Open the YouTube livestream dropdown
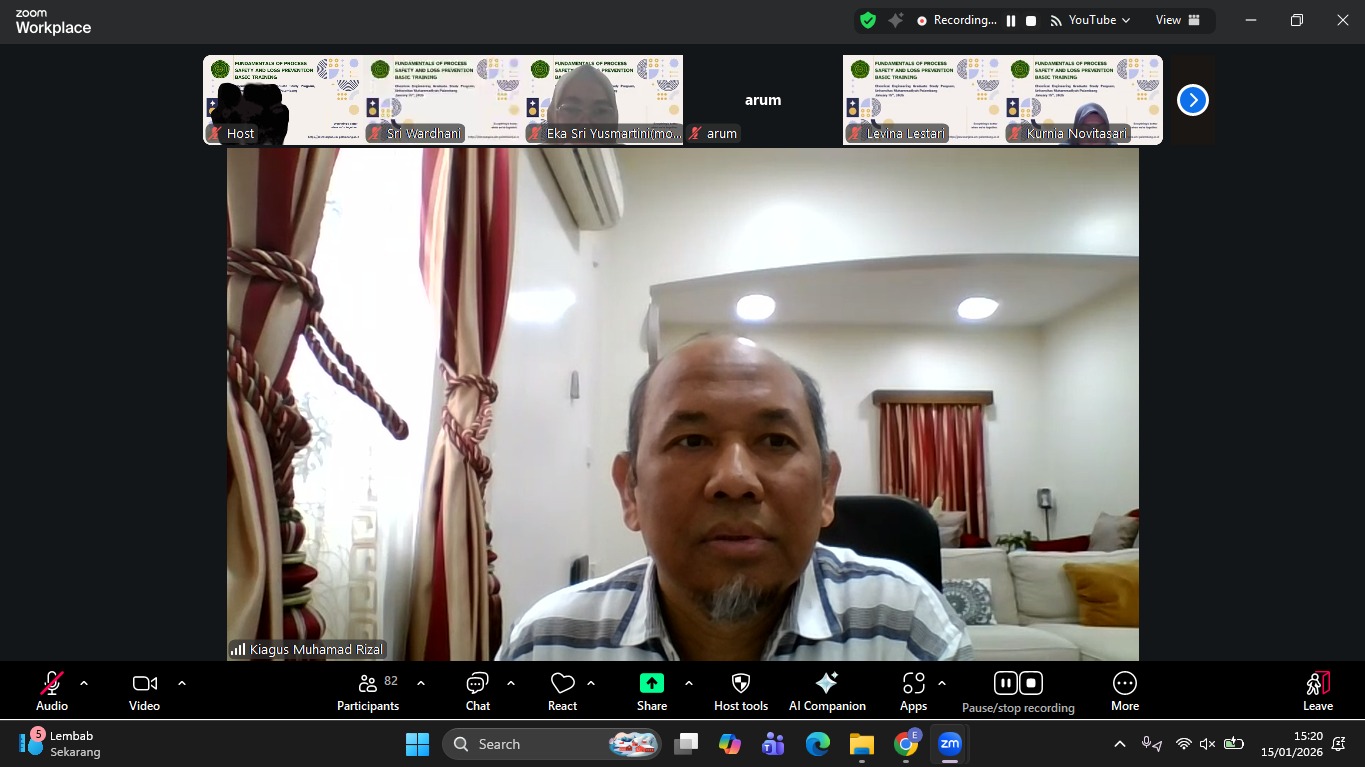1365x767 pixels. tap(1091, 20)
